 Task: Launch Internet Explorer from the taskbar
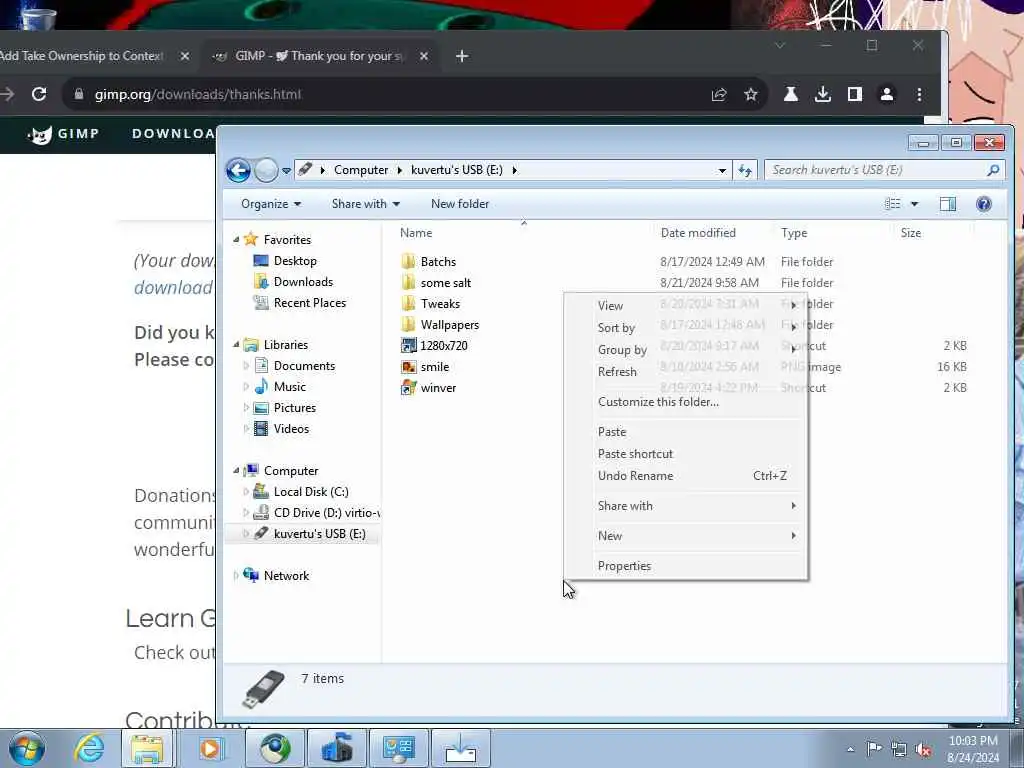(x=89, y=748)
